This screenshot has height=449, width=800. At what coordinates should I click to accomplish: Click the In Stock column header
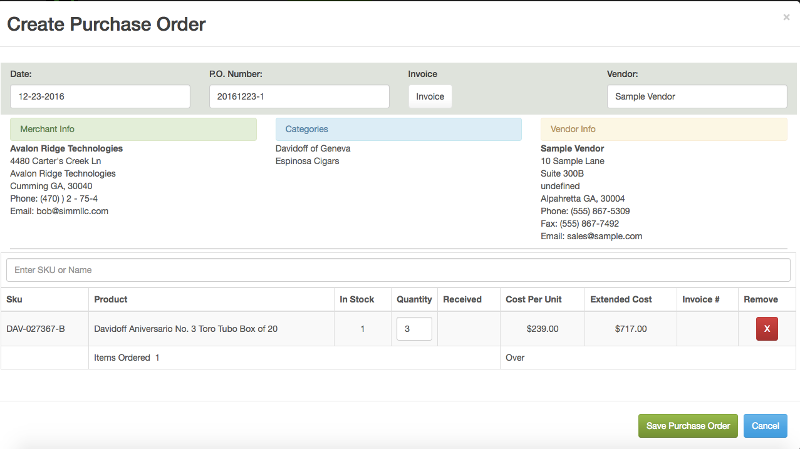[357, 299]
